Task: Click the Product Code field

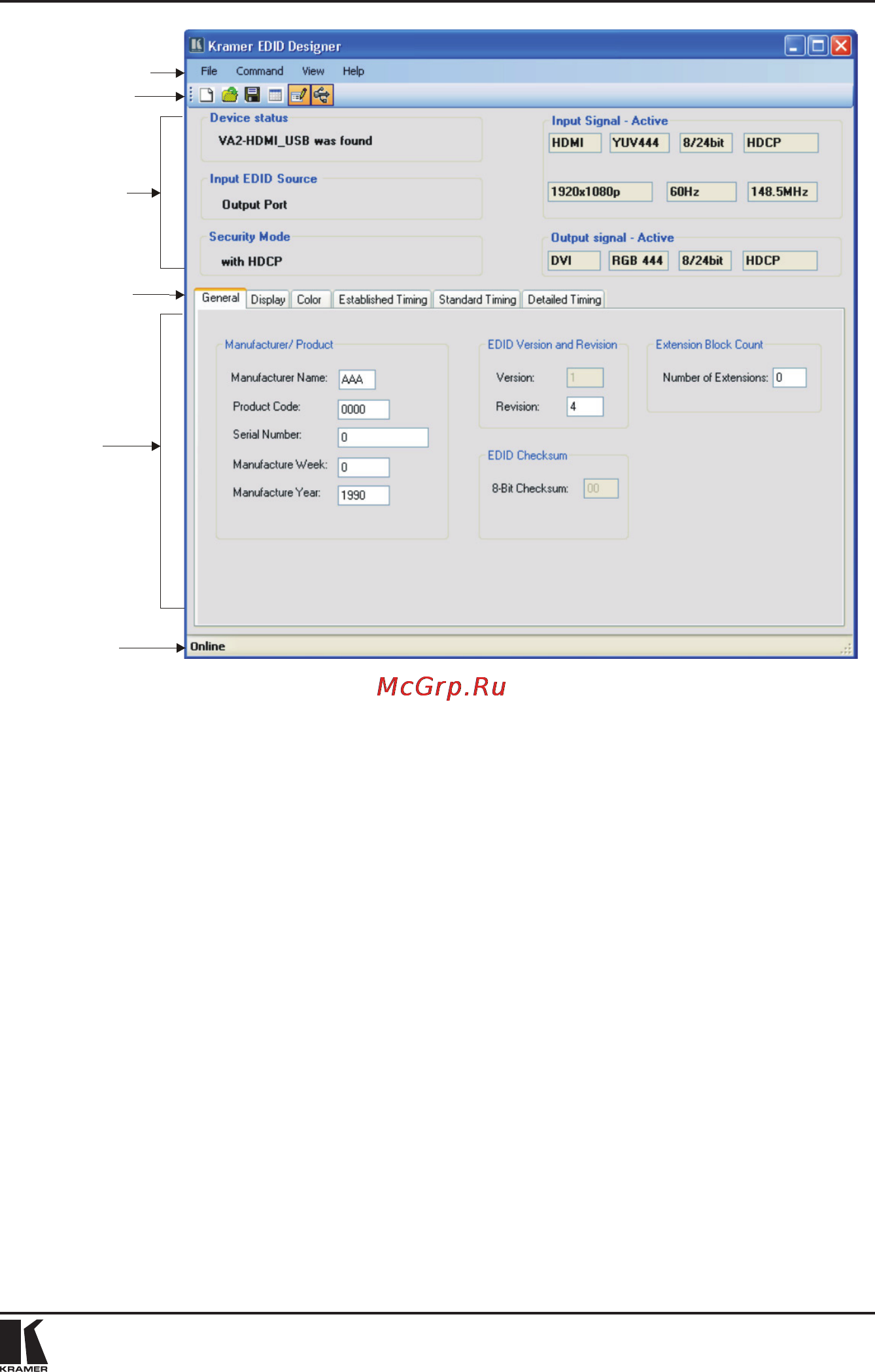Action: click(364, 409)
